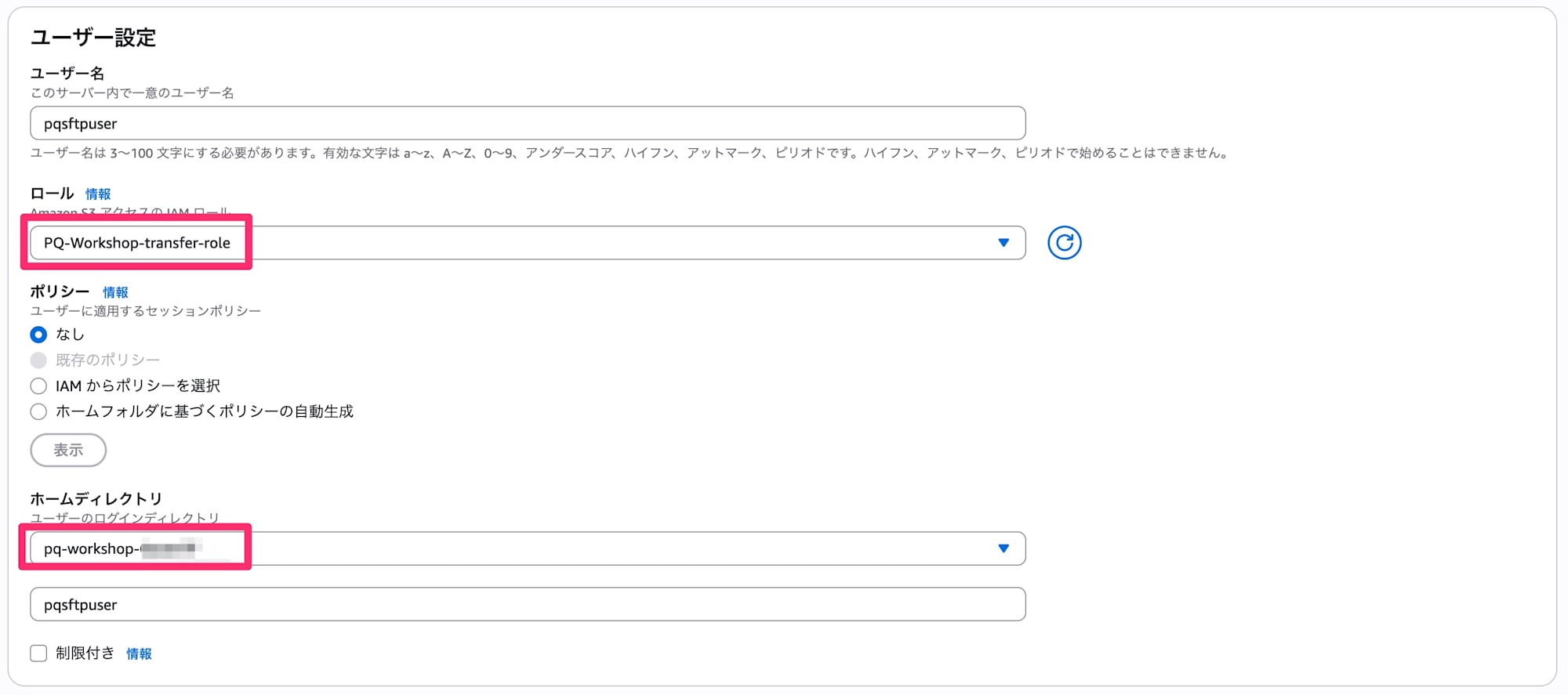Click the home directory path field pqsftpuser
This screenshot has width=1568, height=695.
tap(528, 605)
